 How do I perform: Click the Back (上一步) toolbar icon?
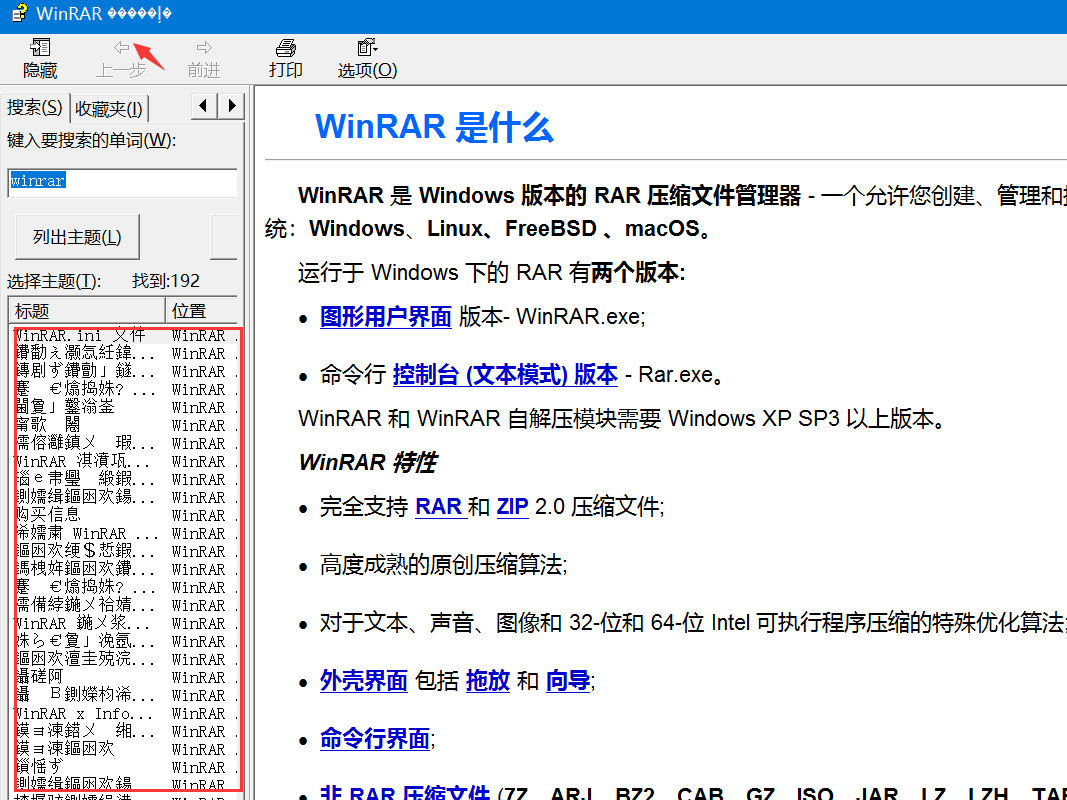(121, 58)
